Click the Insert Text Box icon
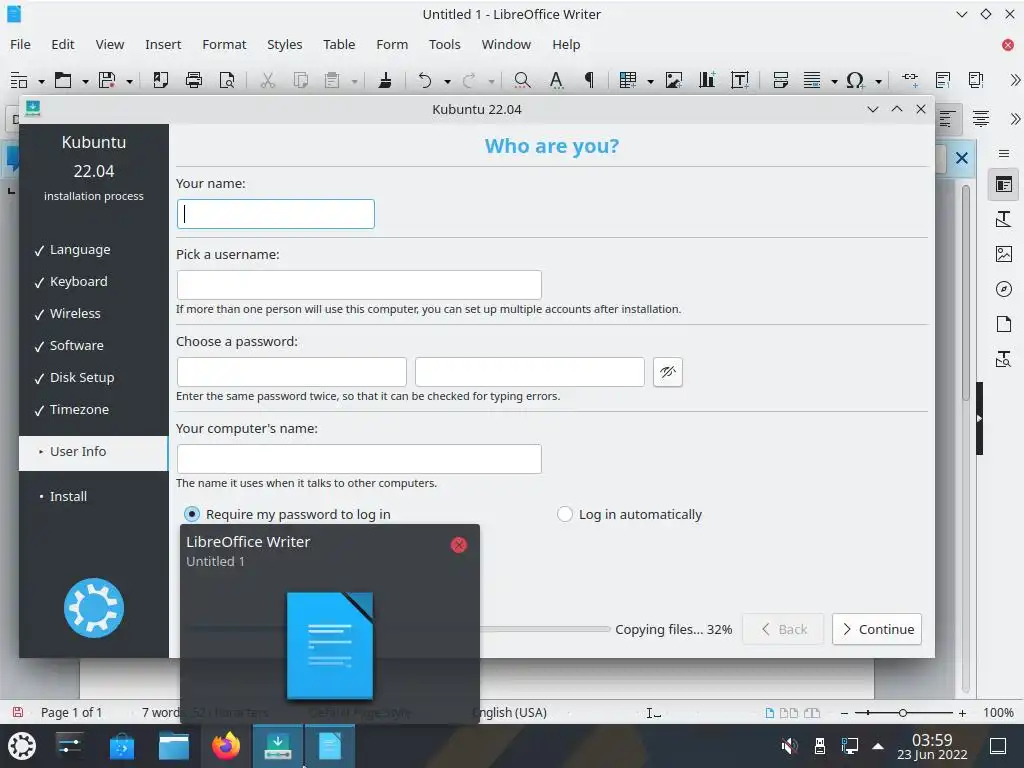 [x=740, y=80]
